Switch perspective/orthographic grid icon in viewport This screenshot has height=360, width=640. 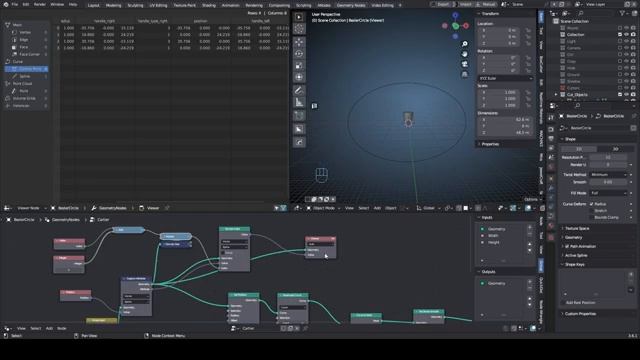(x=464, y=74)
